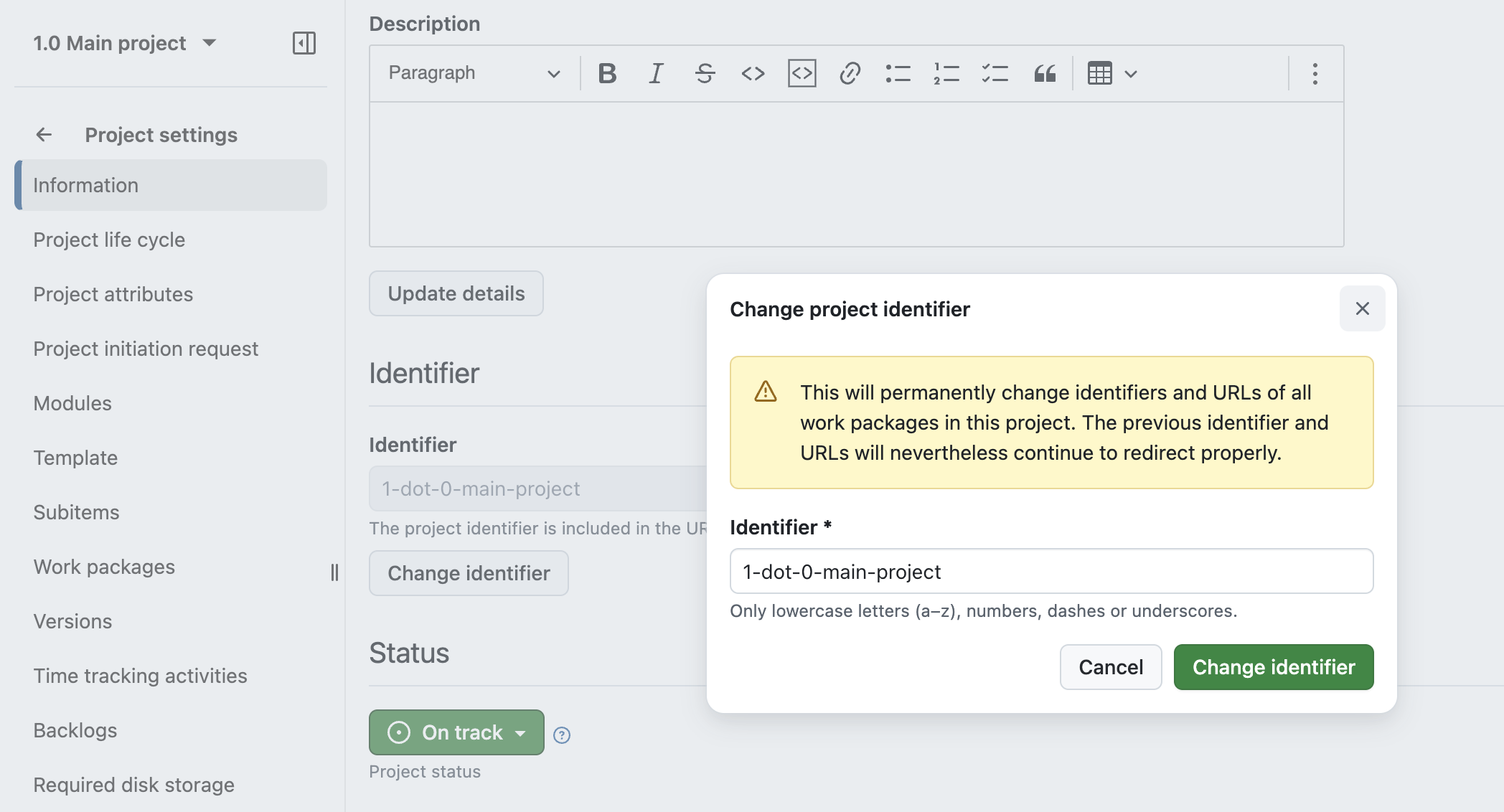This screenshot has height=812, width=1504.
Task: Open more editor formatting options
Action: point(1315,72)
